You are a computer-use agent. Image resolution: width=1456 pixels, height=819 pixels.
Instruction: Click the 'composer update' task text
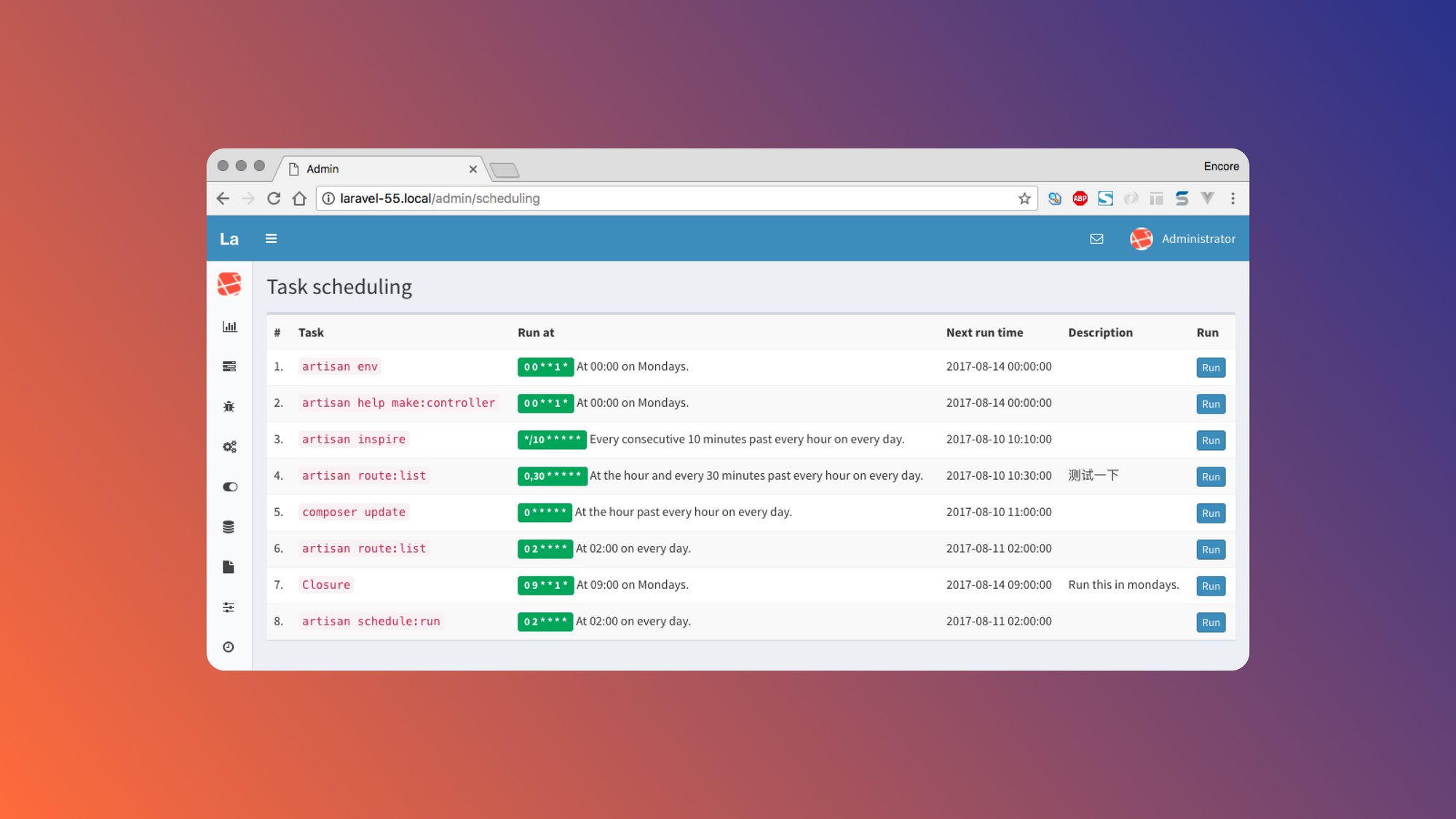[x=354, y=513]
